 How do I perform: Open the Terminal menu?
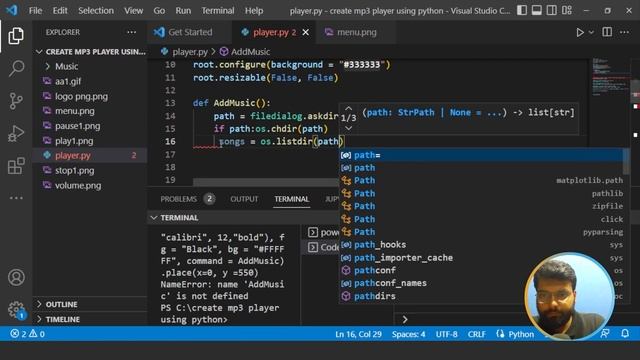tap(218, 11)
